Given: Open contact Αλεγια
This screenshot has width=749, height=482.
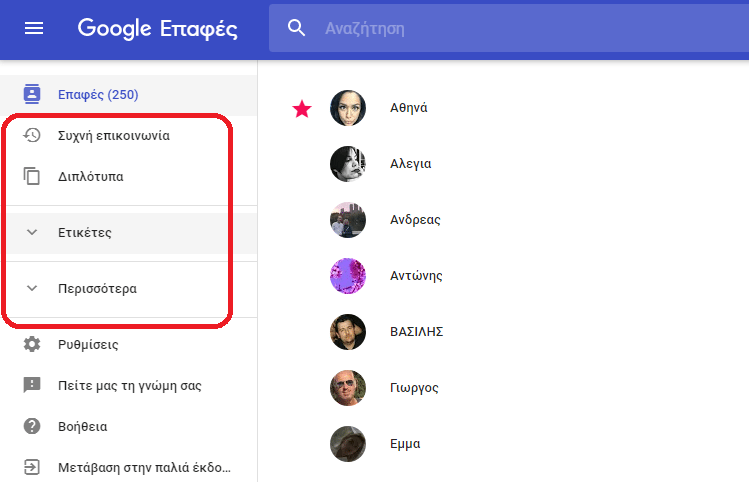Looking at the screenshot, I should click(x=410, y=163).
